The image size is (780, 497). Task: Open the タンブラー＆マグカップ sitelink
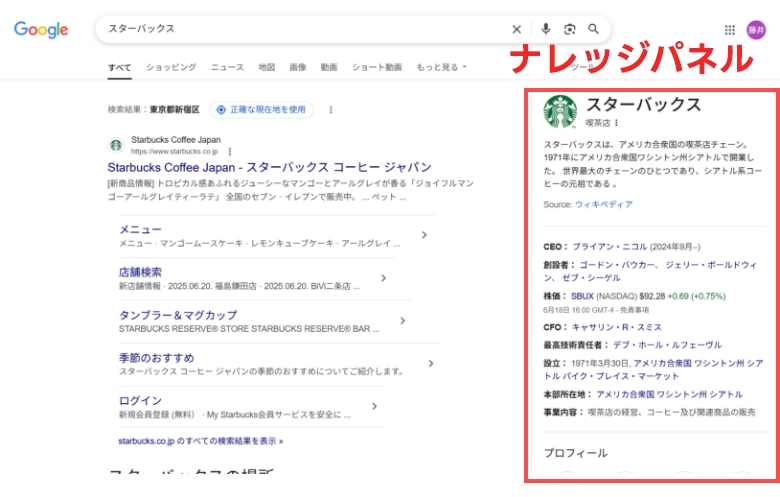pos(178,315)
